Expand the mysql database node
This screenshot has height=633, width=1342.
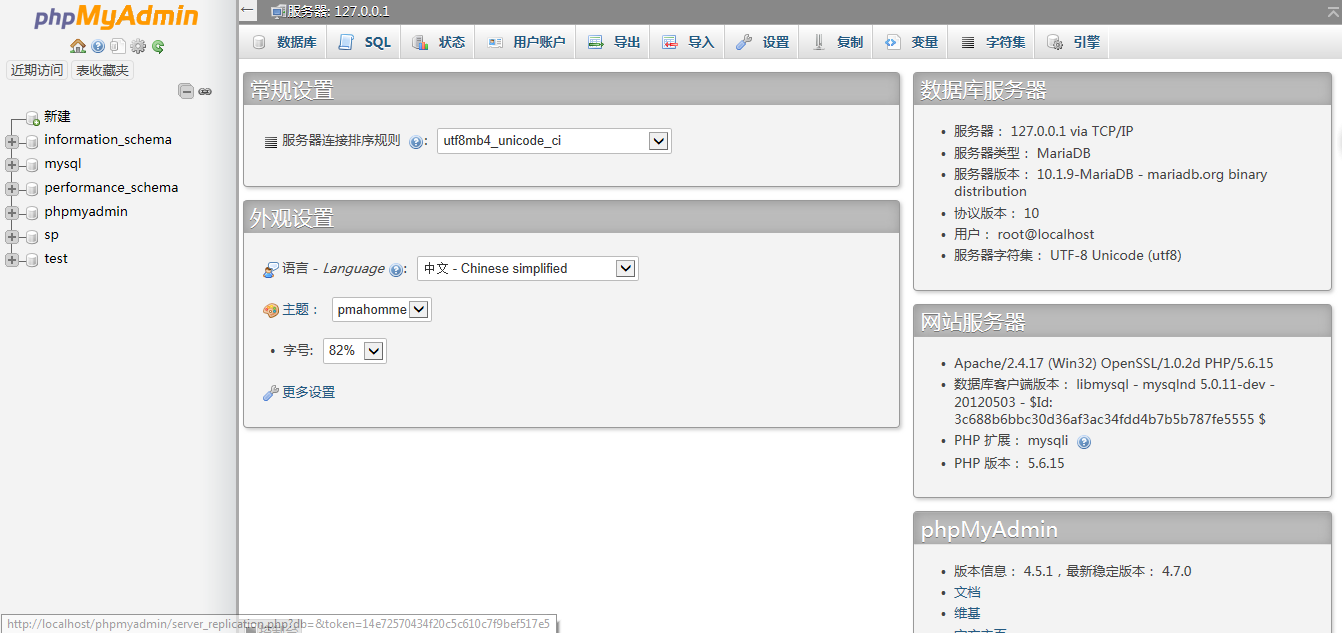coord(12,165)
